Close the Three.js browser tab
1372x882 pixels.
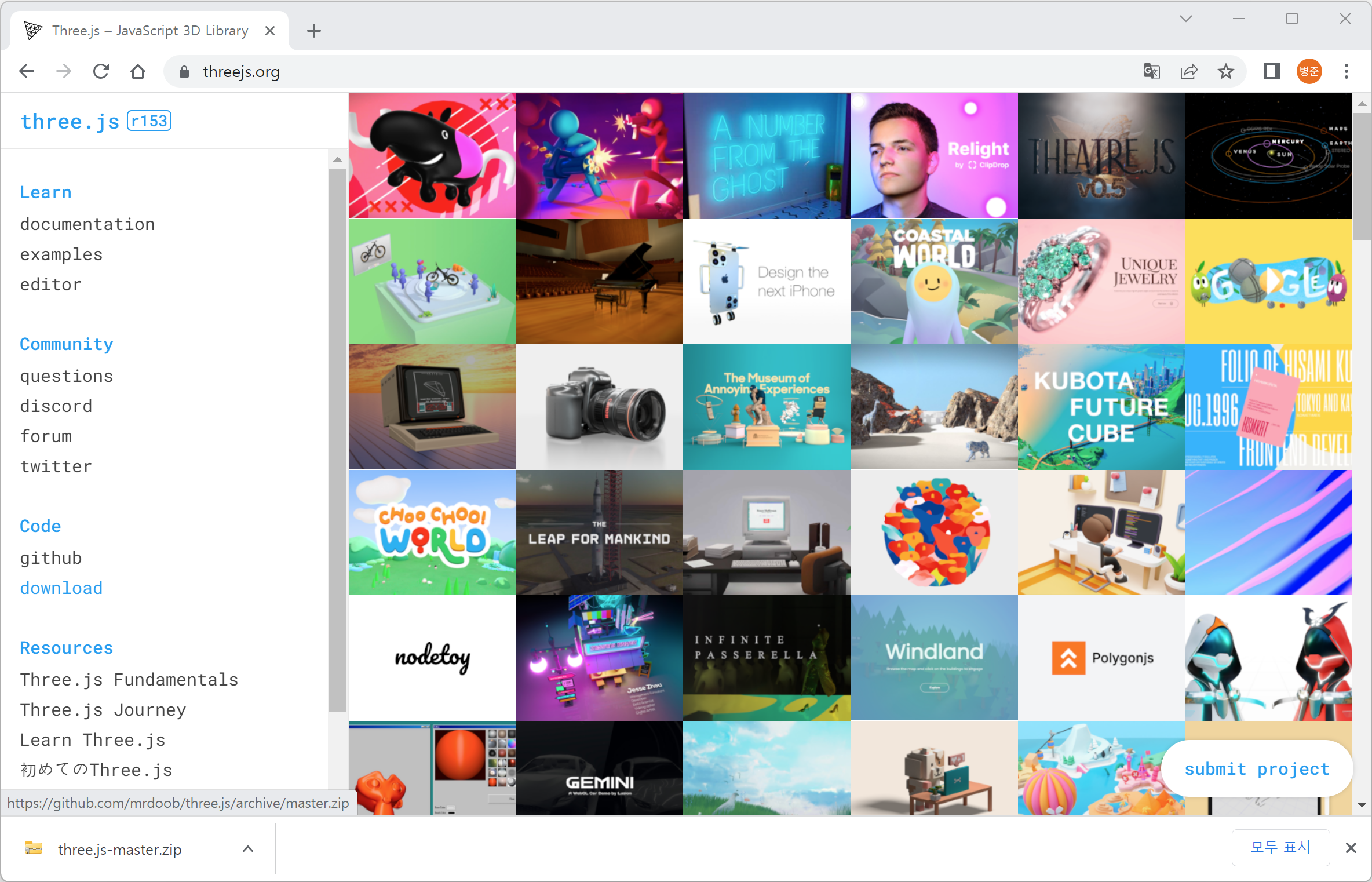(270, 31)
